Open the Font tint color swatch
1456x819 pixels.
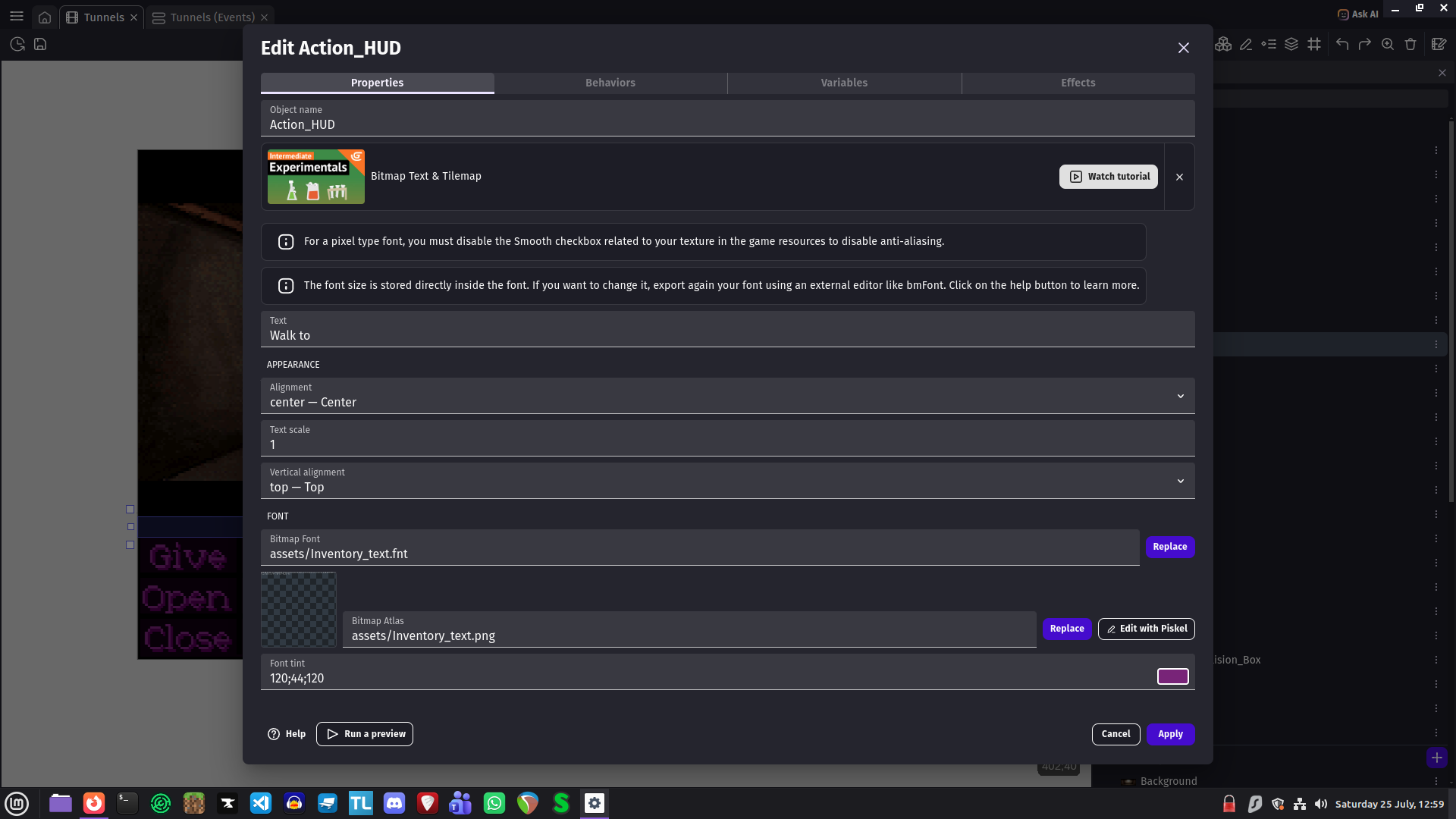point(1172,676)
